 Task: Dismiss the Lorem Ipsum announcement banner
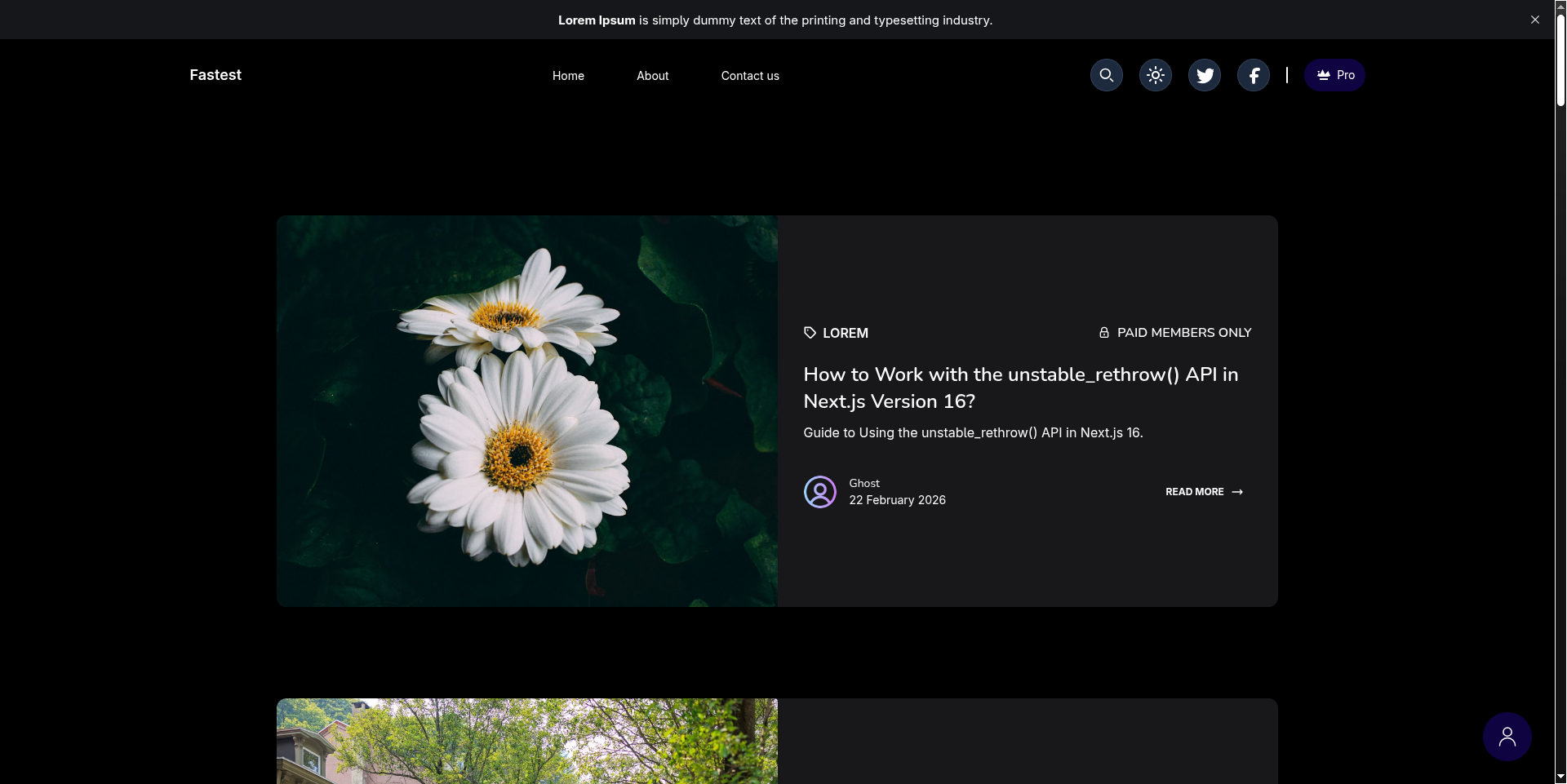(x=1534, y=20)
